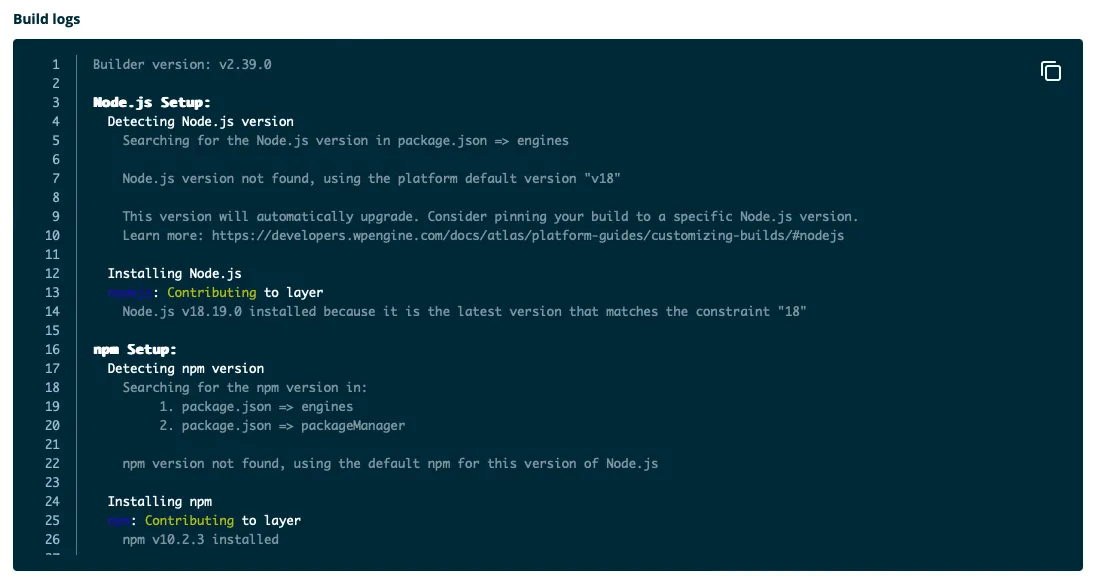The width and height of the screenshot is (1096, 585).
Task: Click the copy logs icon
Action: (x=1051, y=71)
